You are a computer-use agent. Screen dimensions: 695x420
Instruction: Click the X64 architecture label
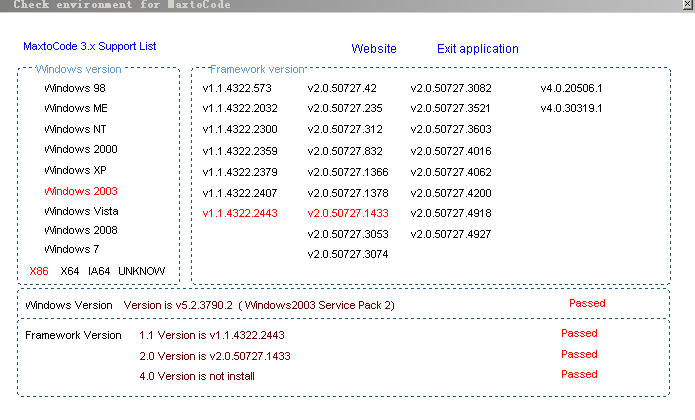(x=70, y=271)
